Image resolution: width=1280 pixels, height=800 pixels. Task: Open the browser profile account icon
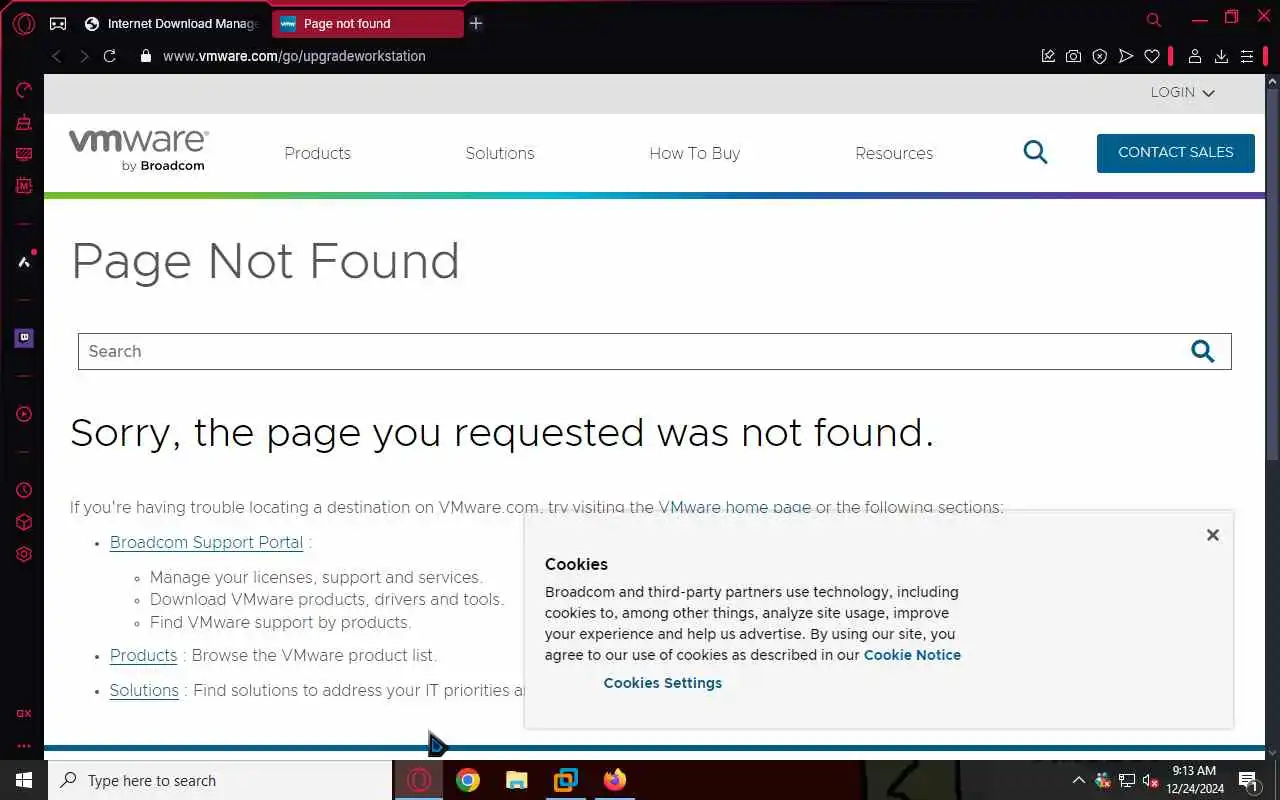pyautogui.click(x=1194, y=56)
